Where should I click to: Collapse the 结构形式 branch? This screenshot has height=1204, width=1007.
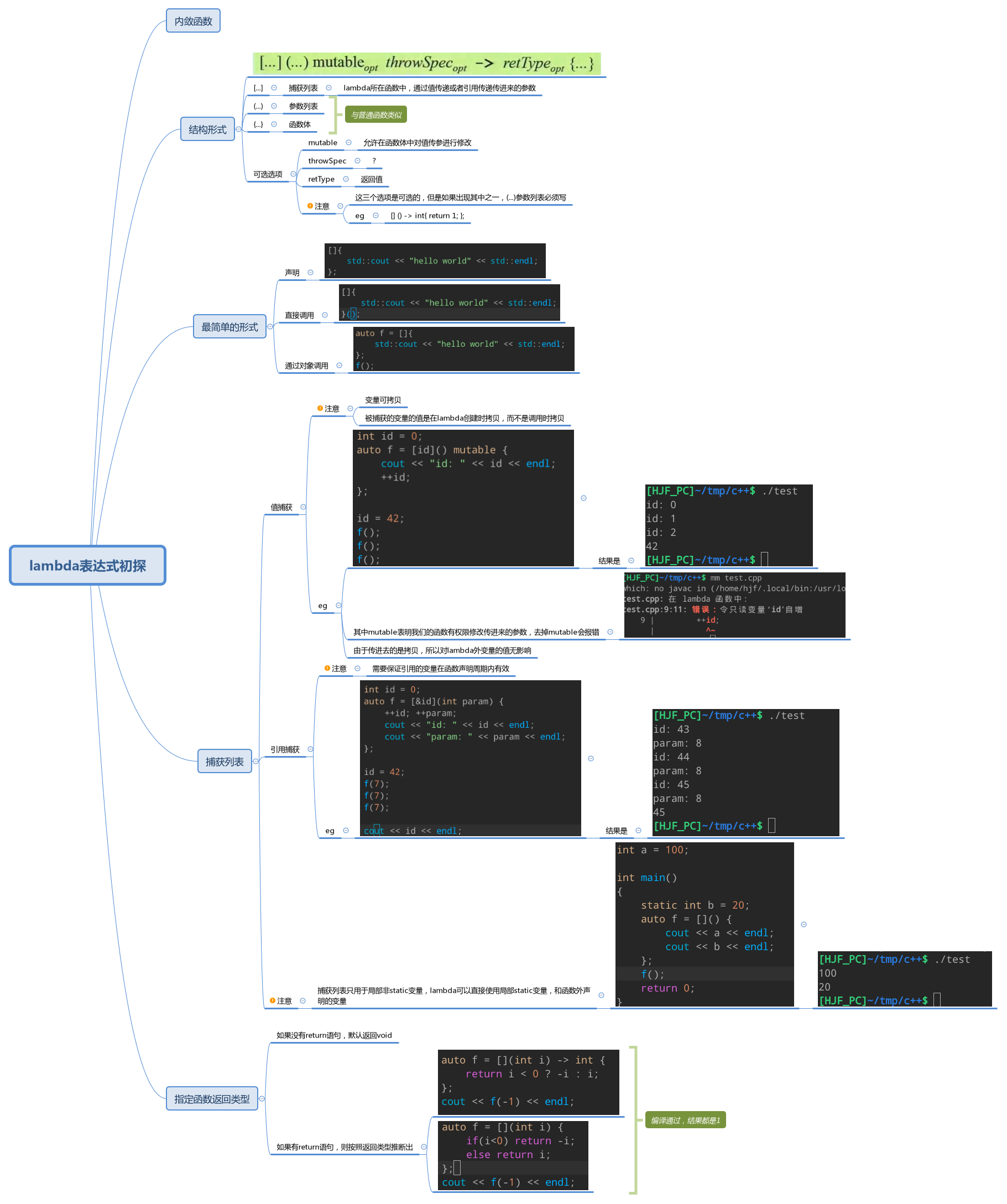[x=239, y=129]
